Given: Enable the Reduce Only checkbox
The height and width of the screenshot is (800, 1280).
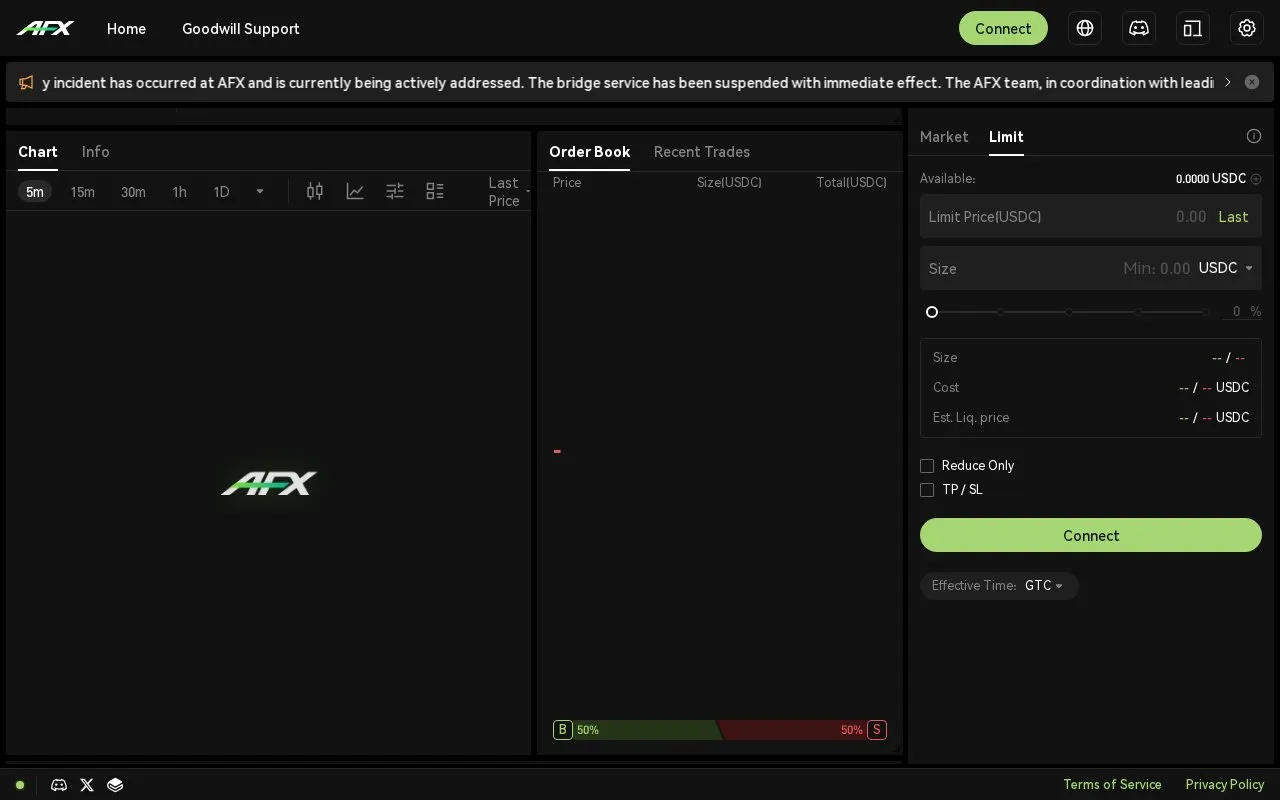Looking at the screenshot, I should tap(927, 466).
